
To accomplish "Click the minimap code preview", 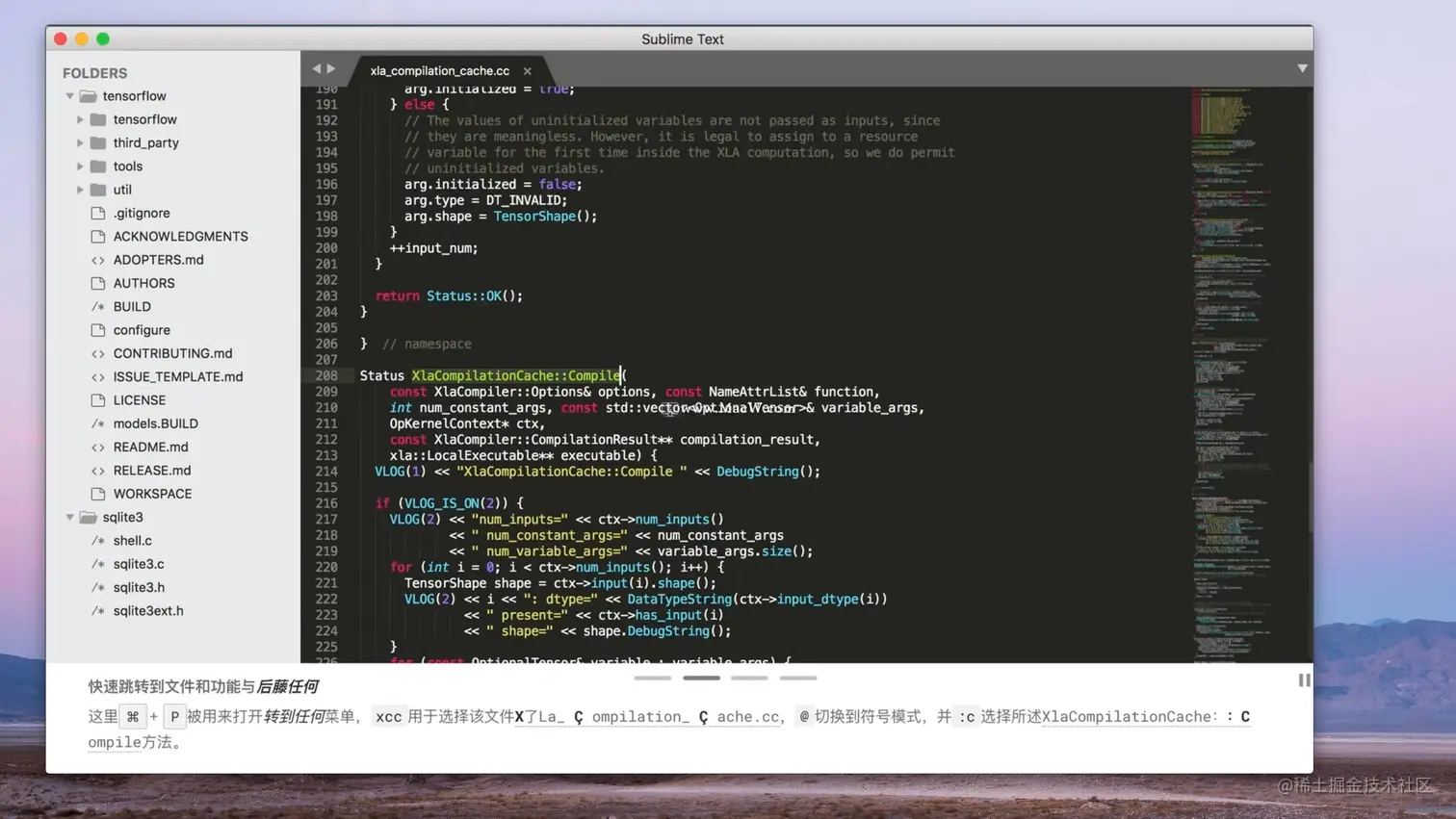I will (x=1233, y=373).
